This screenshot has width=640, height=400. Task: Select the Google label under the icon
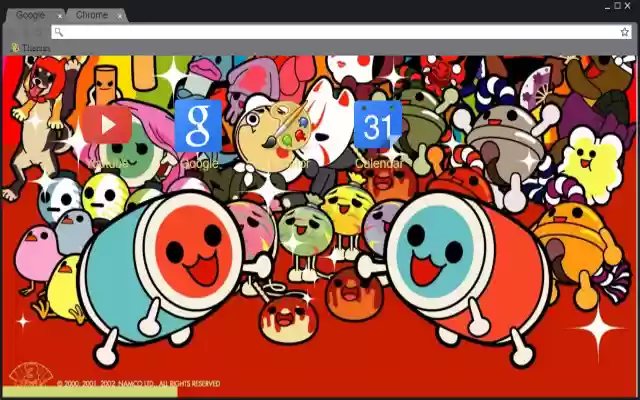[x=199, y=164]
